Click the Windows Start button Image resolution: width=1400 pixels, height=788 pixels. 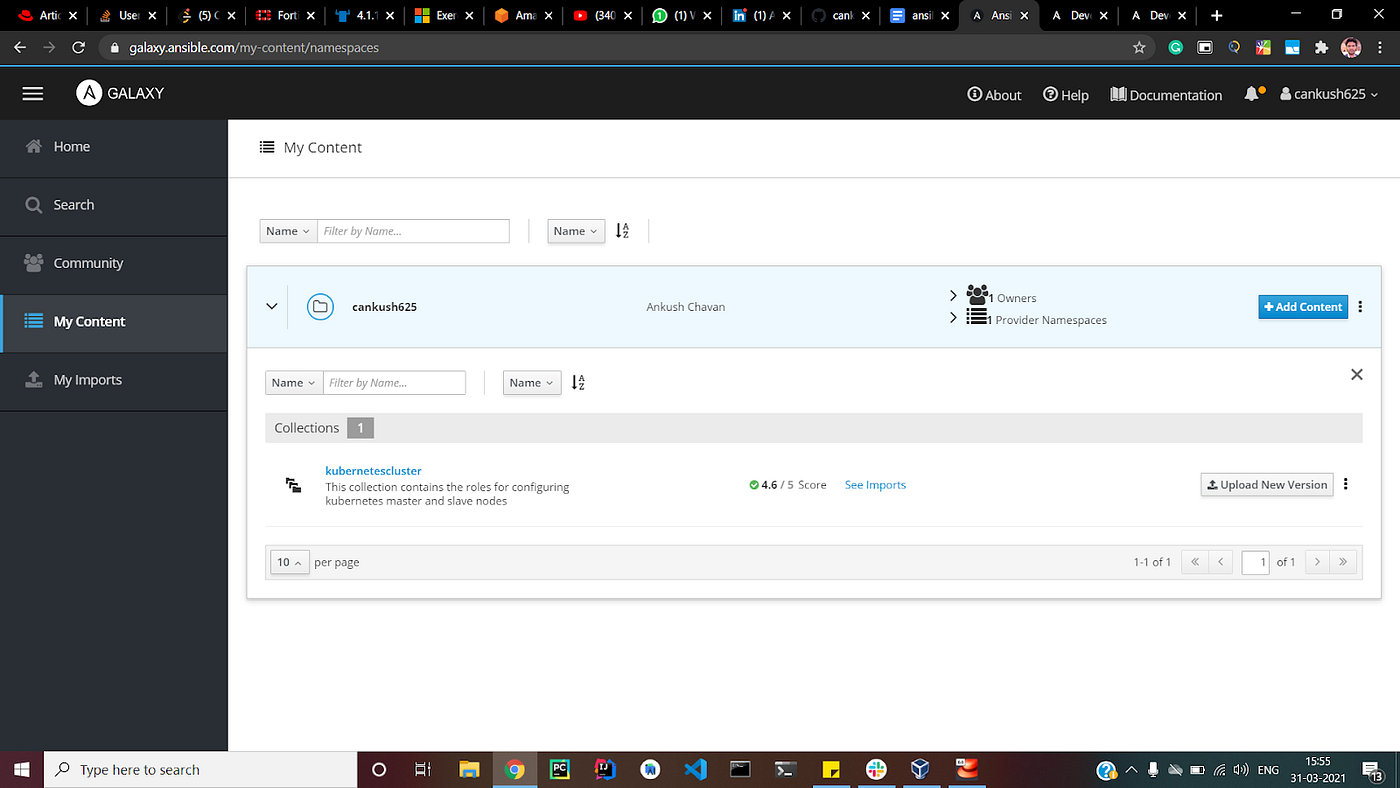[x=21, y=769]
